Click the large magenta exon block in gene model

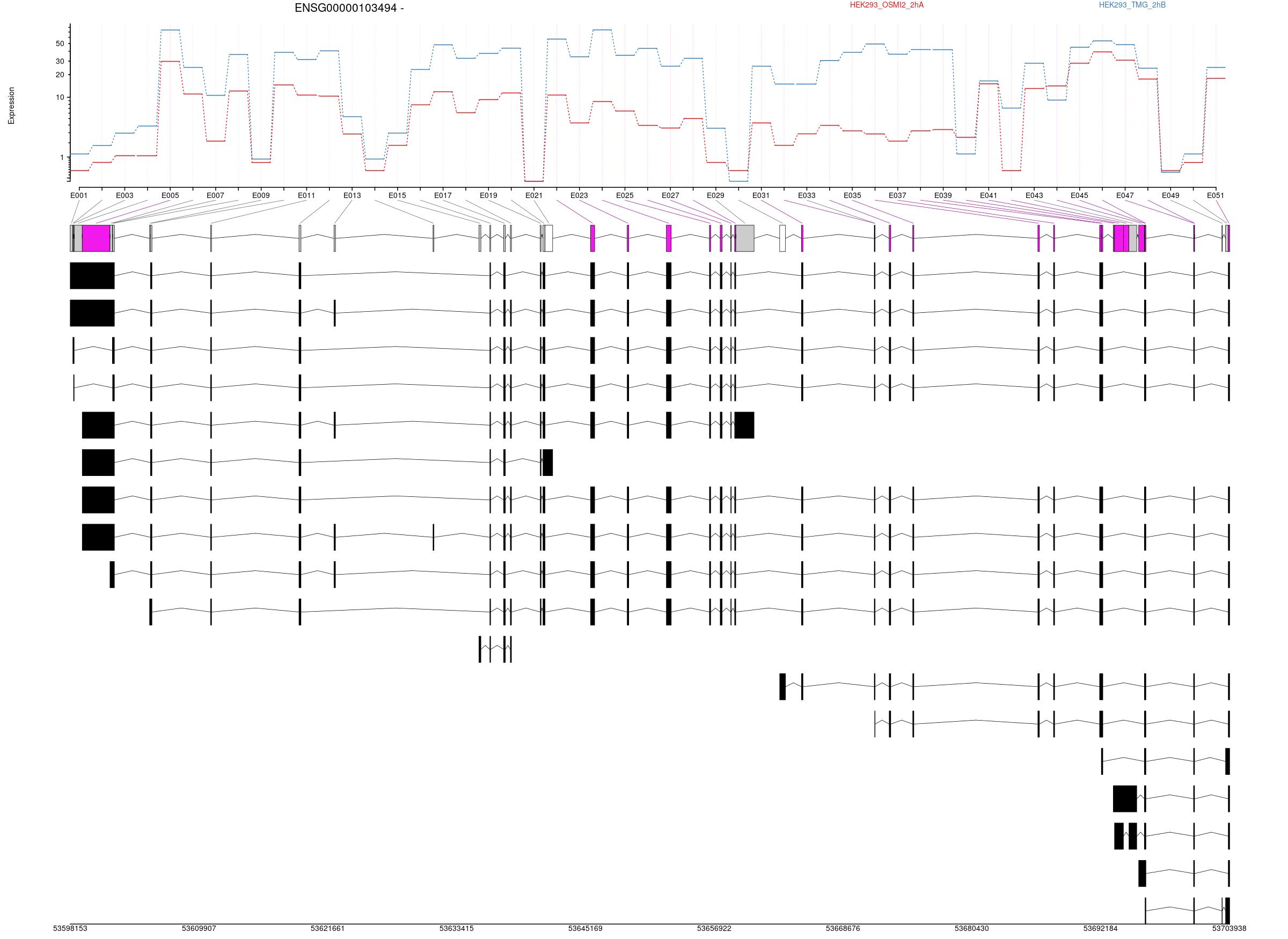click(96, 239)
